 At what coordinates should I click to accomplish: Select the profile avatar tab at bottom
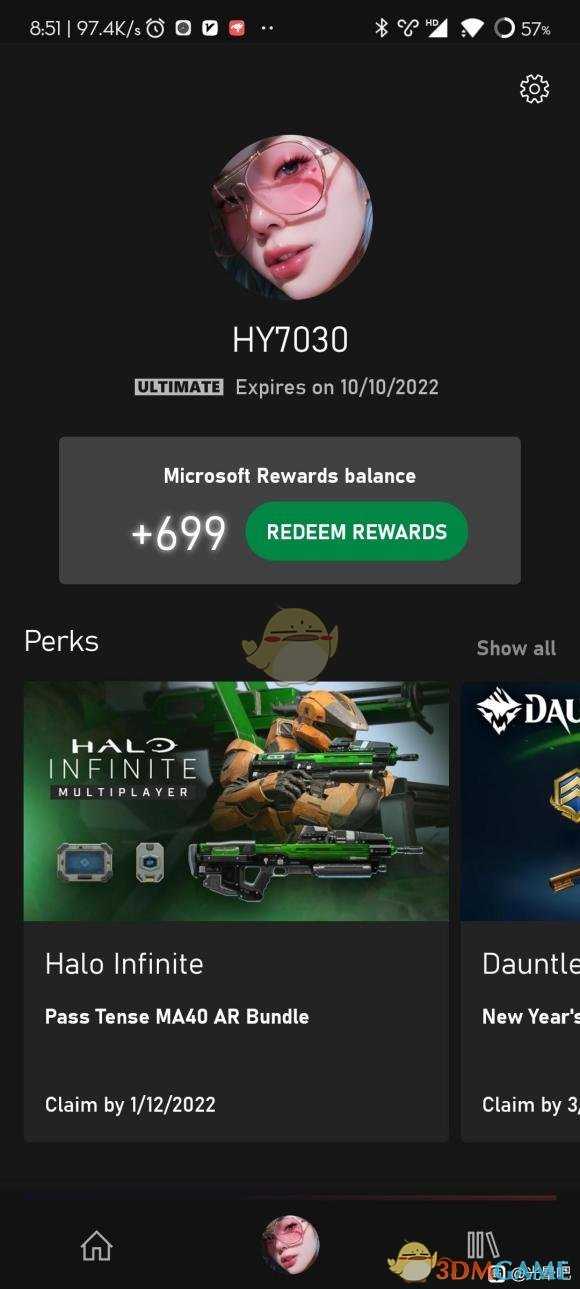[290, 1245]
